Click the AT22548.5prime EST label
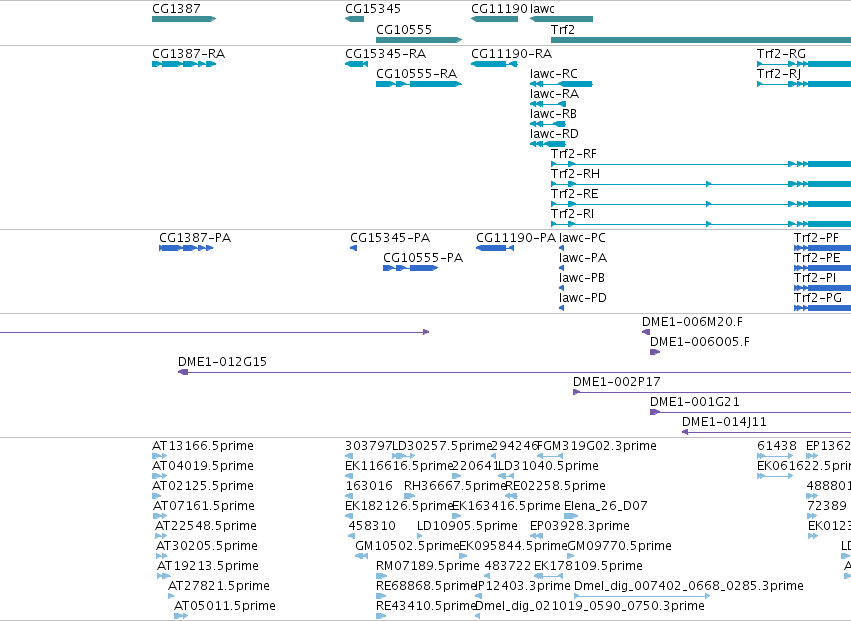The width and height of the screenshot is (851, 621). [206, 527]
